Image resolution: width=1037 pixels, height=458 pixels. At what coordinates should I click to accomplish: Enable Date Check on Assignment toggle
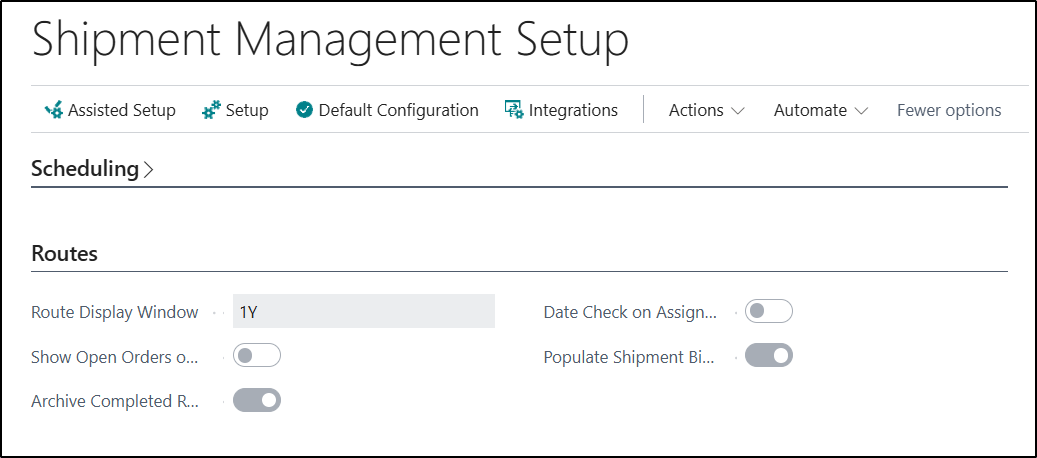click(x=768, y=311)
